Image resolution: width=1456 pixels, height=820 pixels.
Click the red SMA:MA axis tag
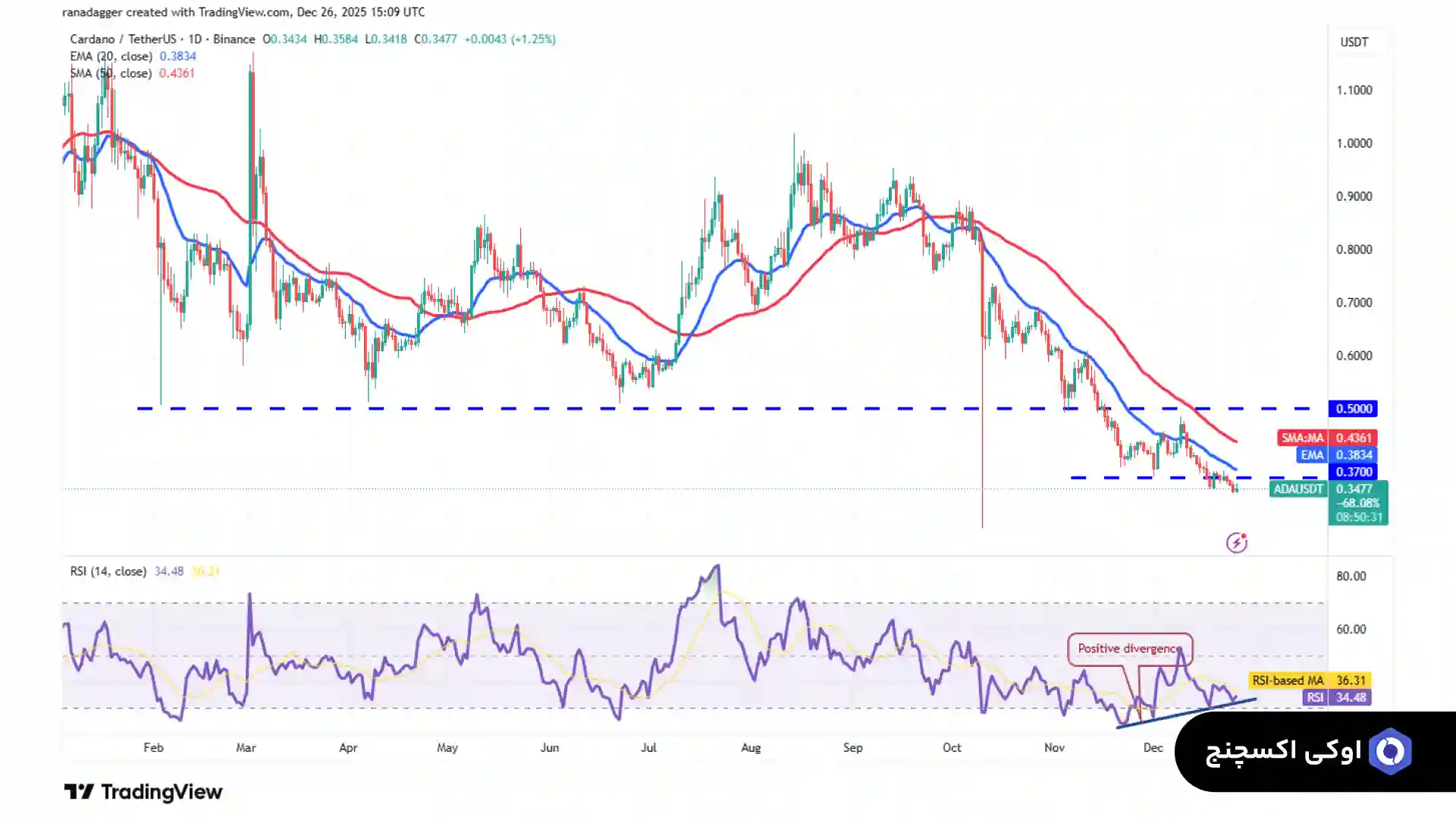point(1302,438)
